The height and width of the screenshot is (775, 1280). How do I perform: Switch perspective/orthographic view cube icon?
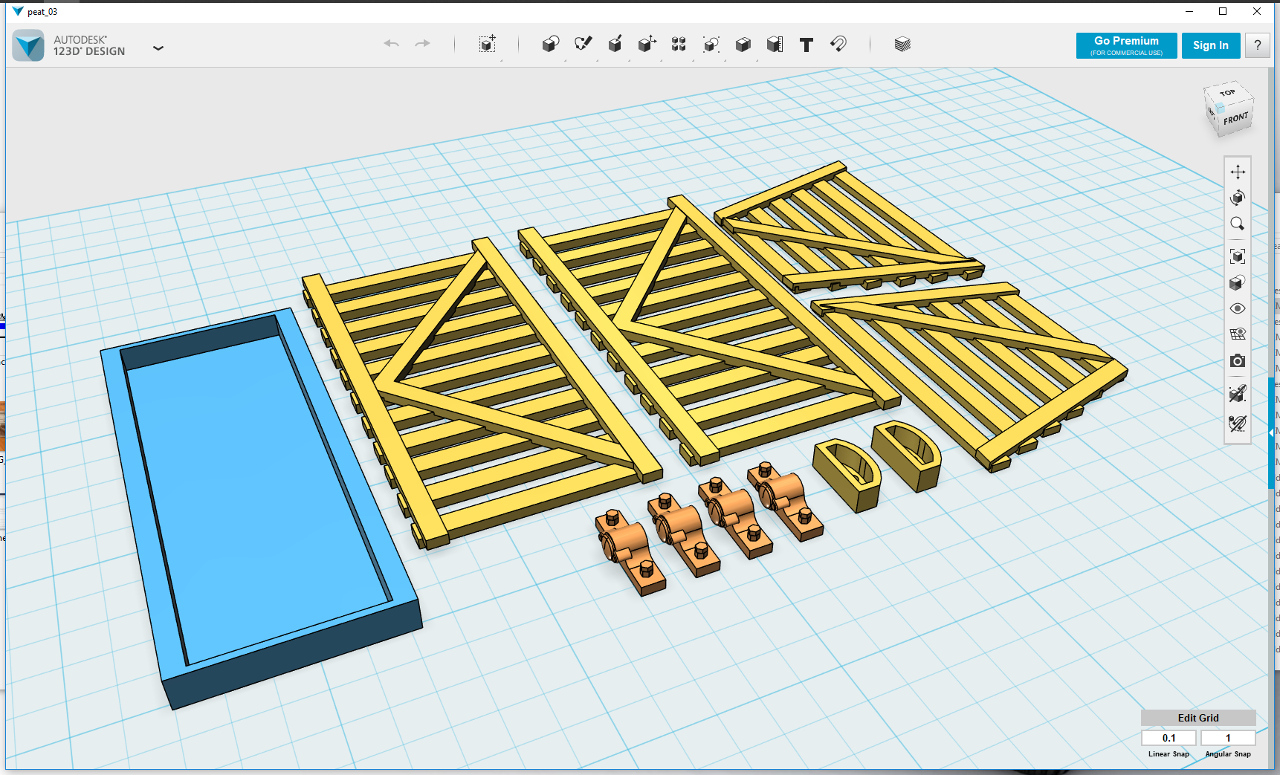pyautogui.click(x=1238, y=284)
